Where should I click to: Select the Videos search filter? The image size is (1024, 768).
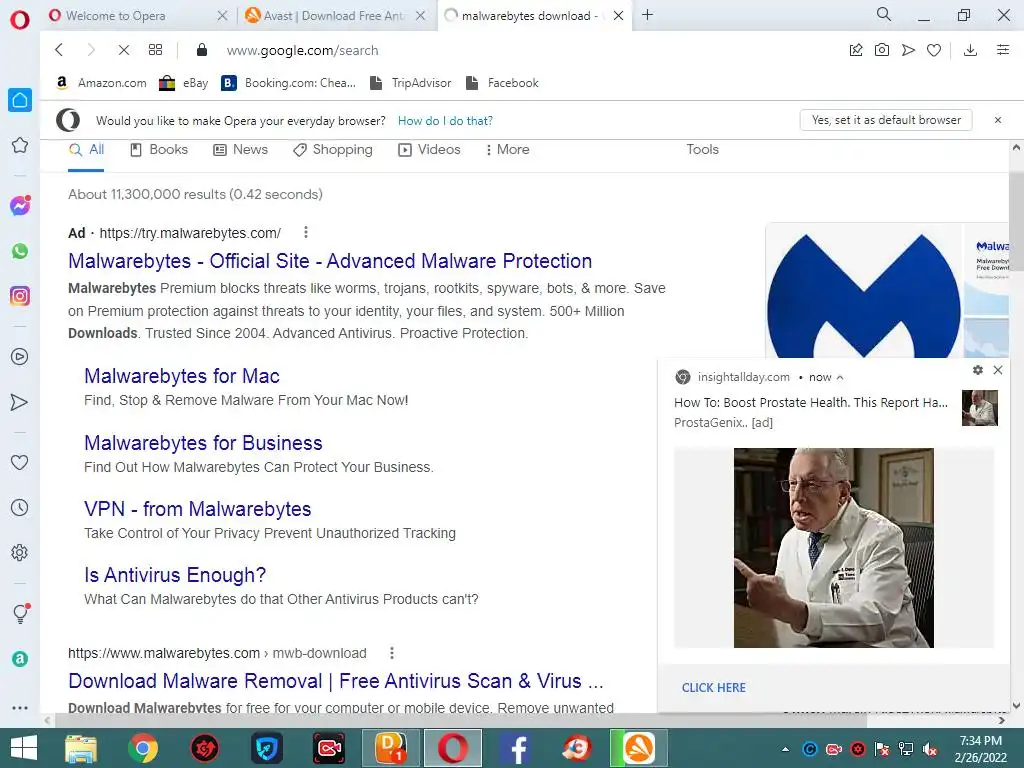429,150
